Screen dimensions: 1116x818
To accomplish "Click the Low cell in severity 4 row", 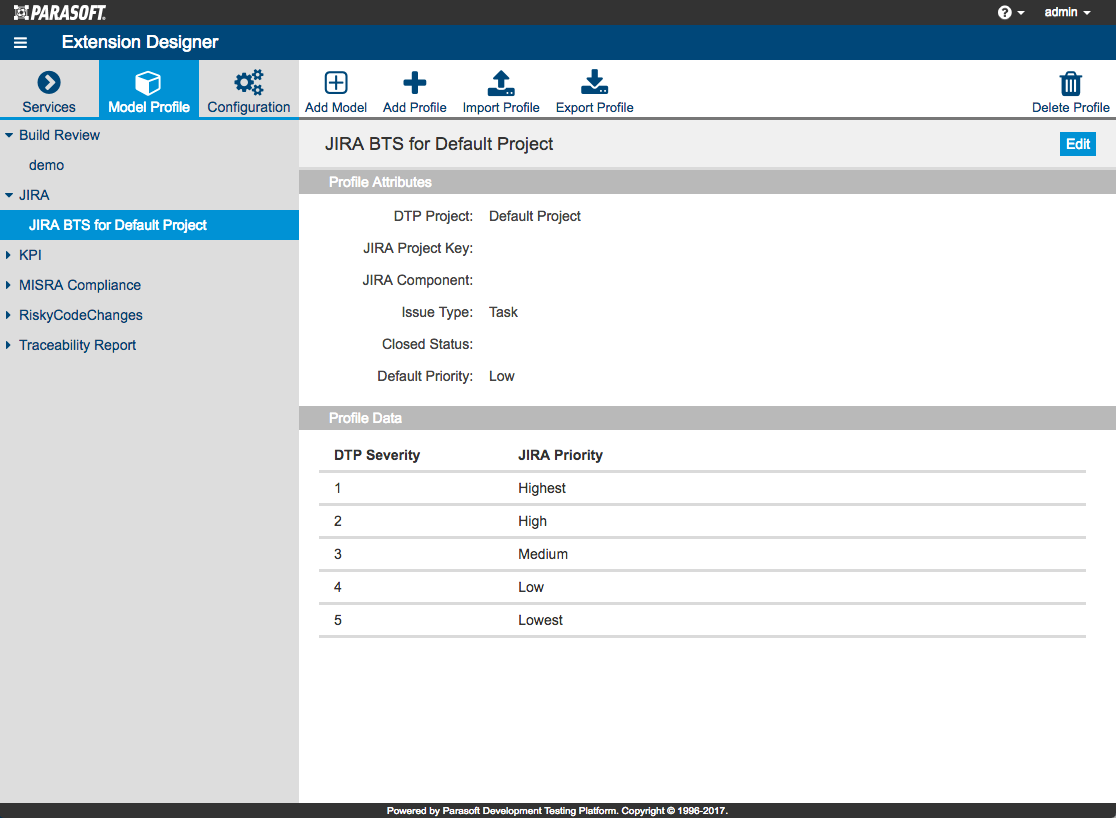I will [531, 587].
